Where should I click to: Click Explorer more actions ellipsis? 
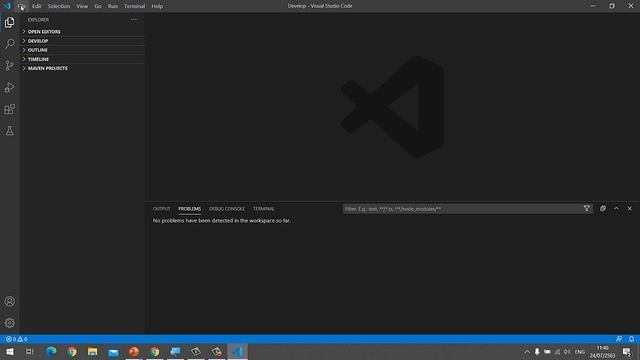[134, 19]
